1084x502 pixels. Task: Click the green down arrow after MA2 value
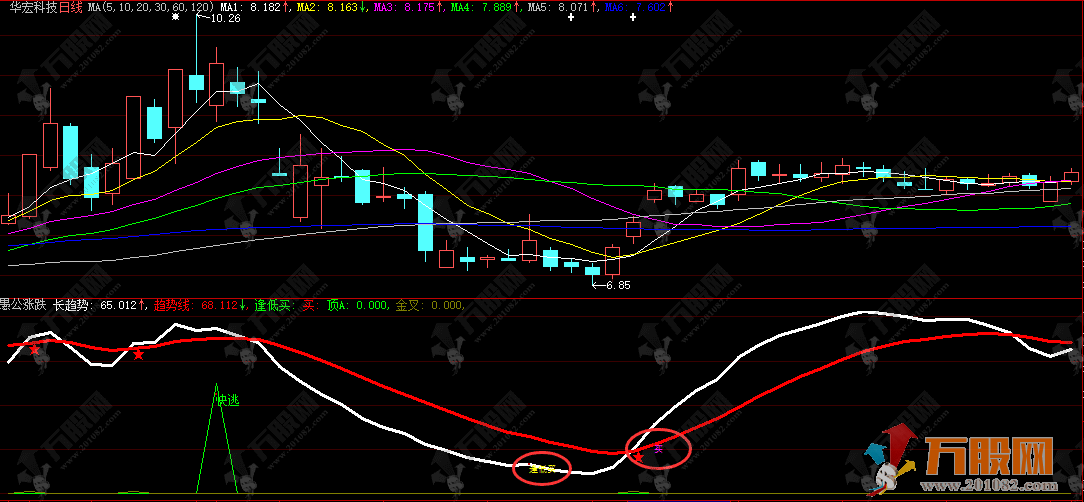point(362,7)
